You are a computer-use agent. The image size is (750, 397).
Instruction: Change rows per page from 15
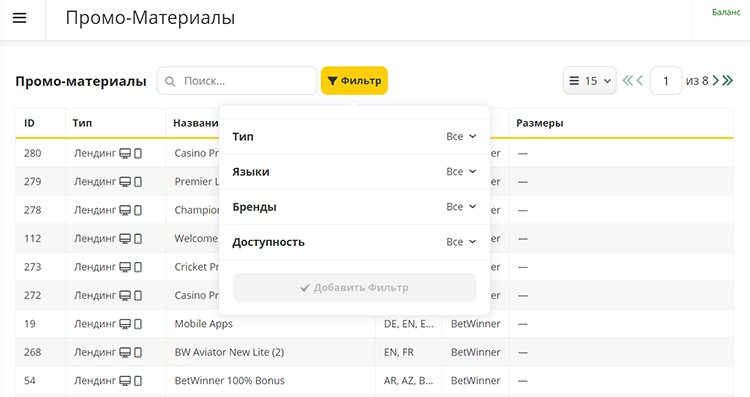pos(590,81)
